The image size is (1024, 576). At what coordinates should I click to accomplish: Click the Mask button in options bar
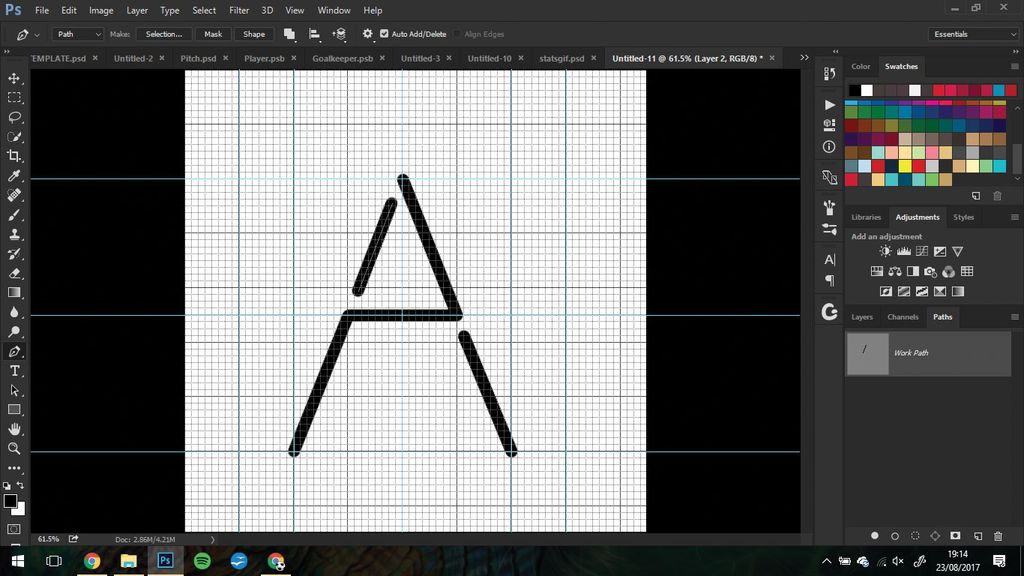point(212,33)
